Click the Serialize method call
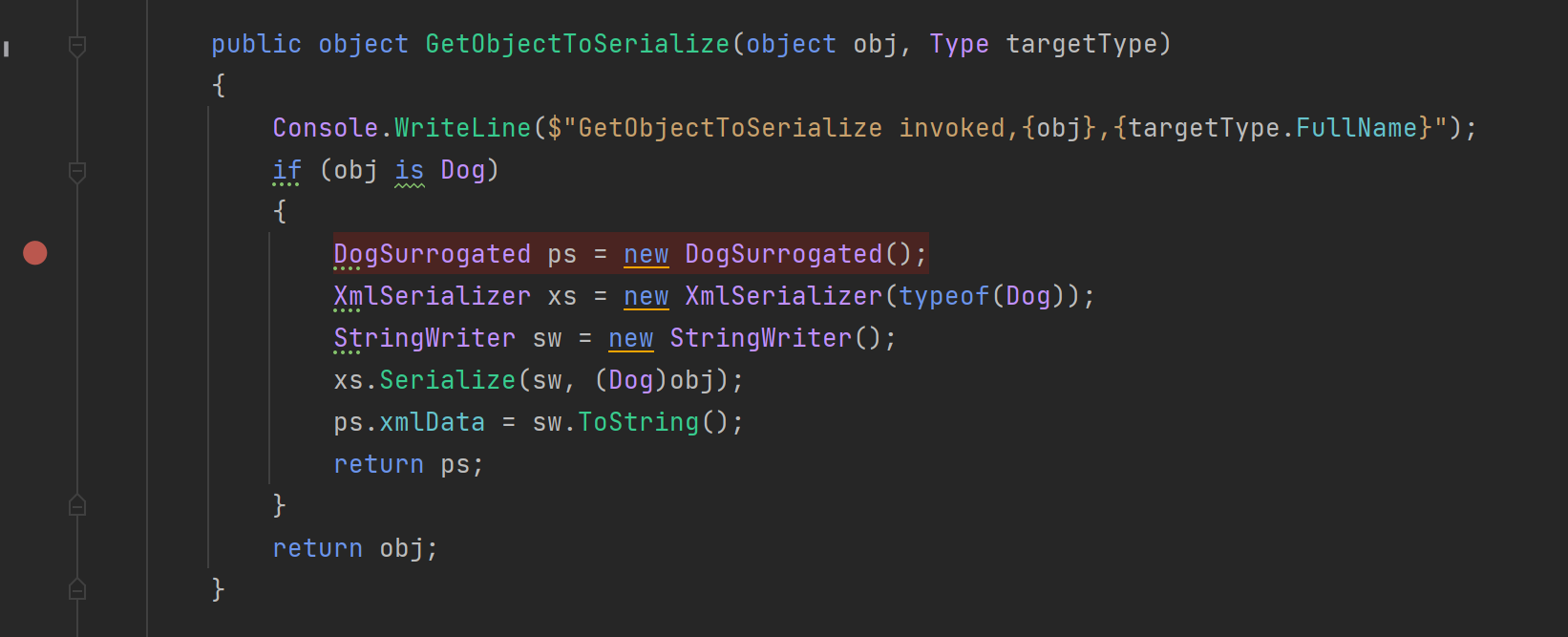This screenshot has width=1568, height=637. click(447, 380)
